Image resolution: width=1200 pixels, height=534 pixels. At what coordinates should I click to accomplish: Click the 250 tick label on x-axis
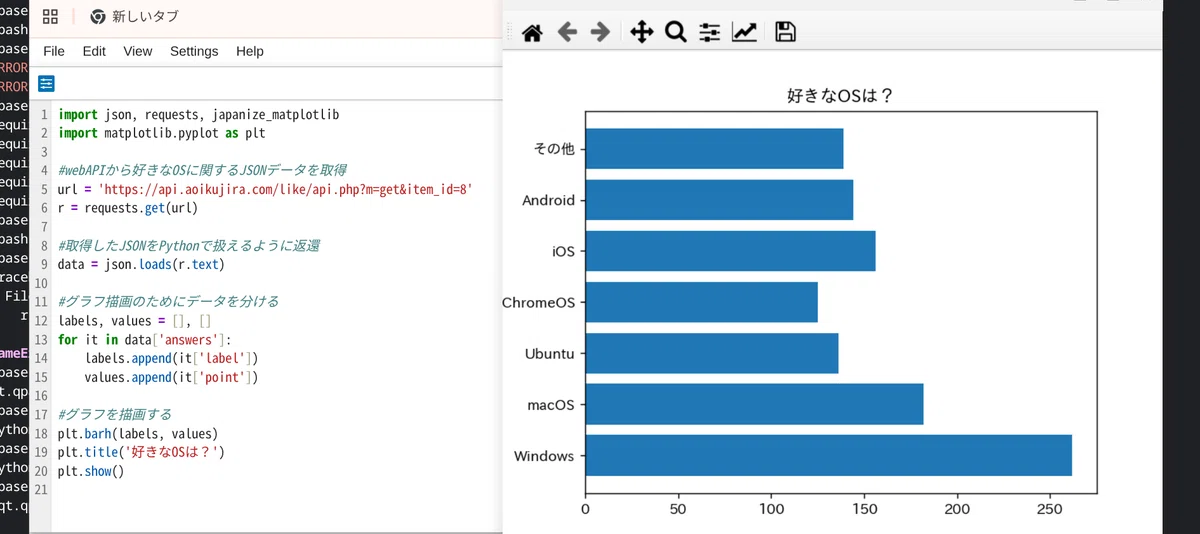pos(1050,510)
